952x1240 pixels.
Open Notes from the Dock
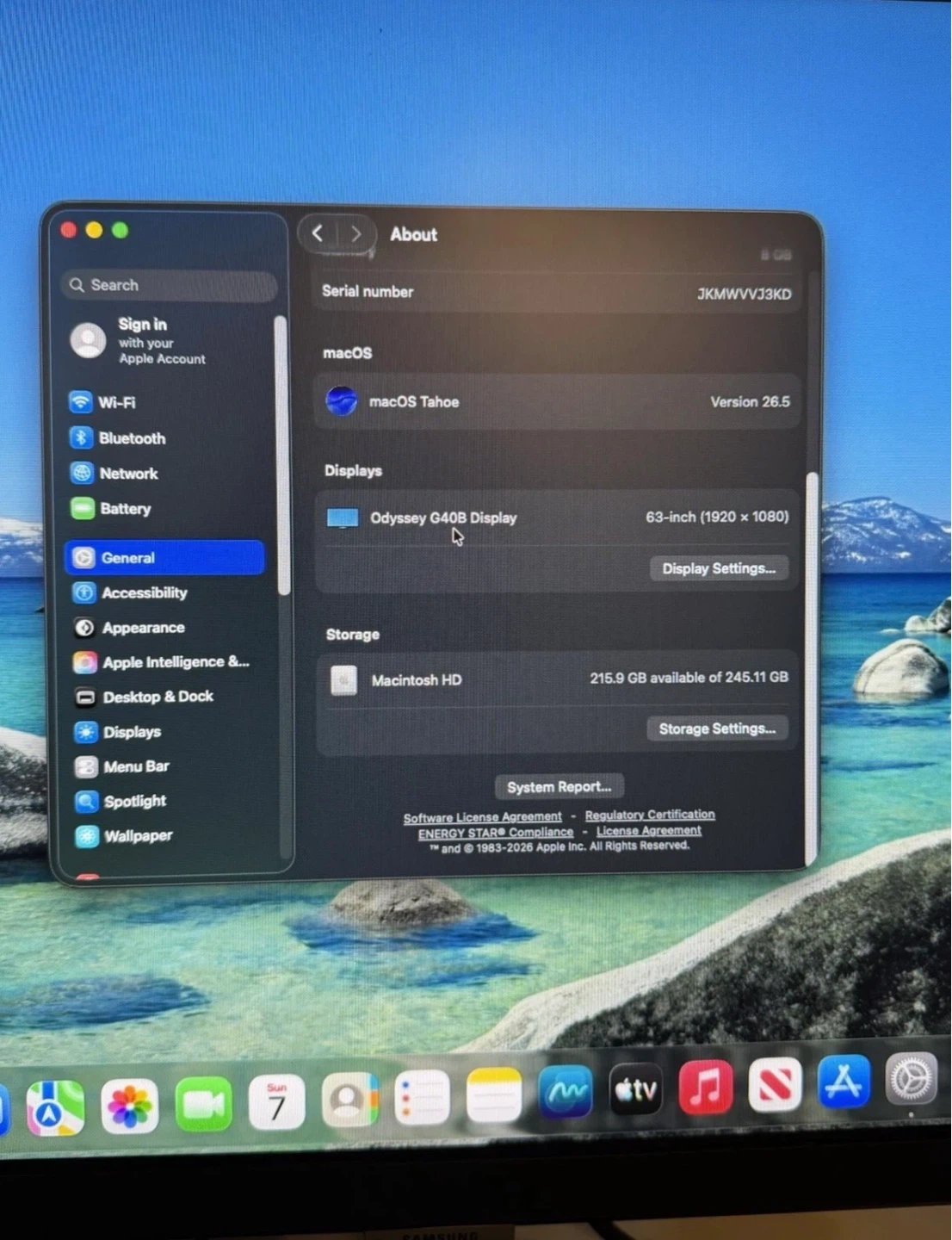(494, 1095)
